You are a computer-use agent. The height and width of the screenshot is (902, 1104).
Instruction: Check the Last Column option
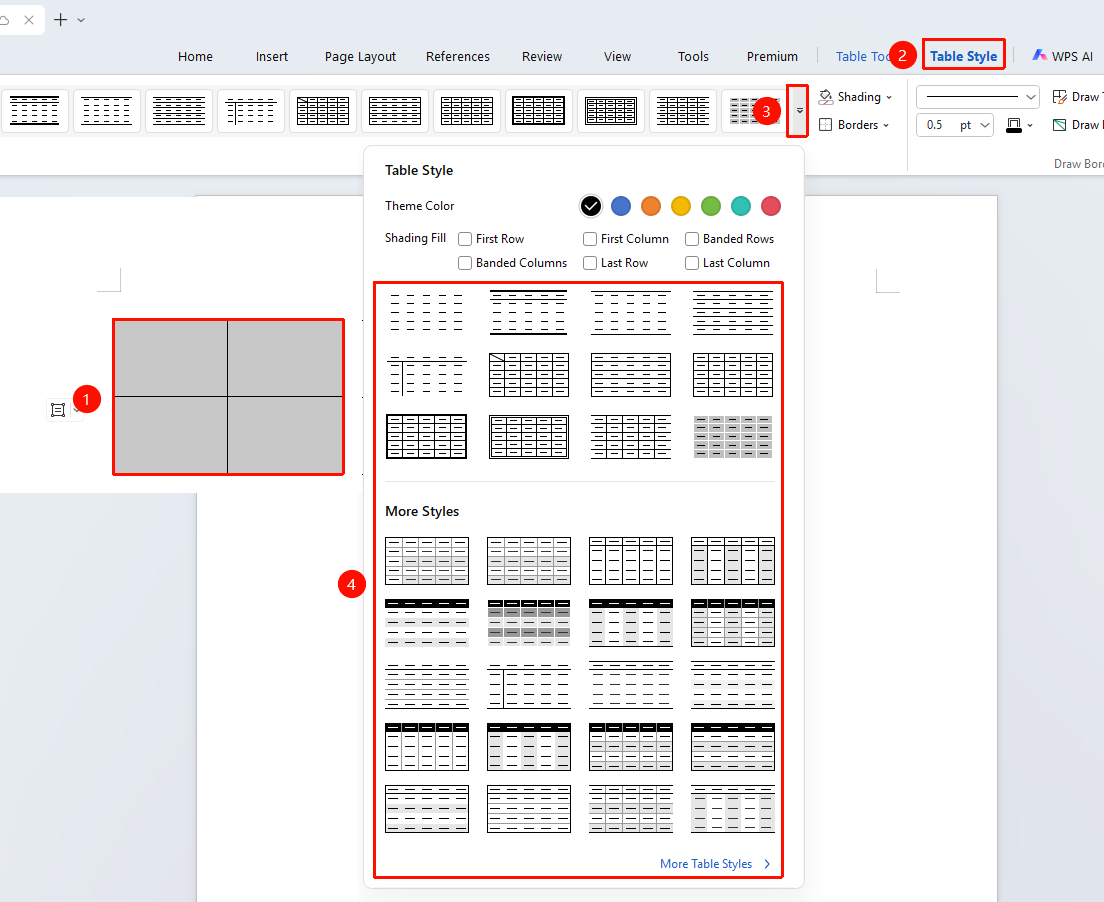pyautogui.click(x=692, y=263)
